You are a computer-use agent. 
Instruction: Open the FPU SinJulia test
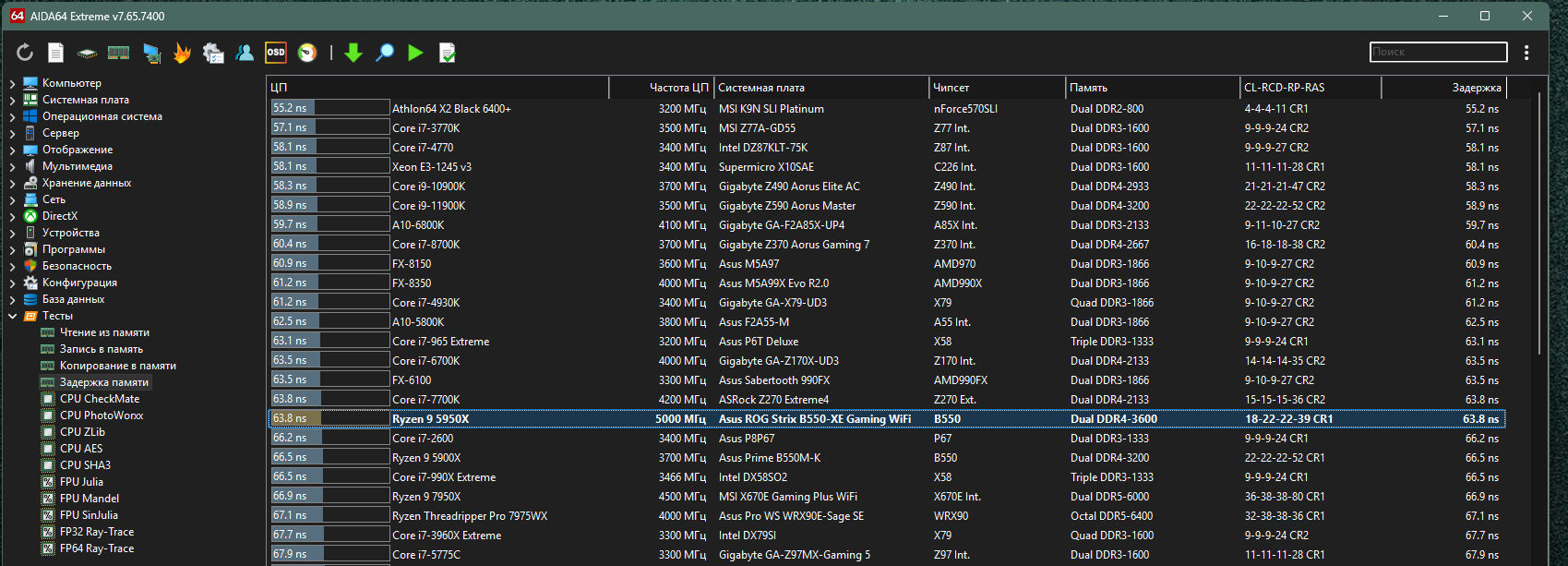89,515
